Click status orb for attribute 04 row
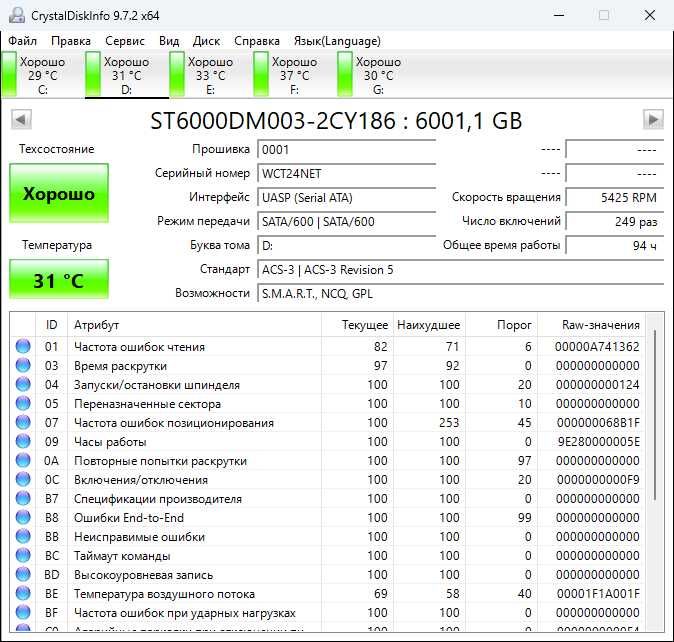The height and width of the screenshot is (642, 674). click(x=23, y=384)
